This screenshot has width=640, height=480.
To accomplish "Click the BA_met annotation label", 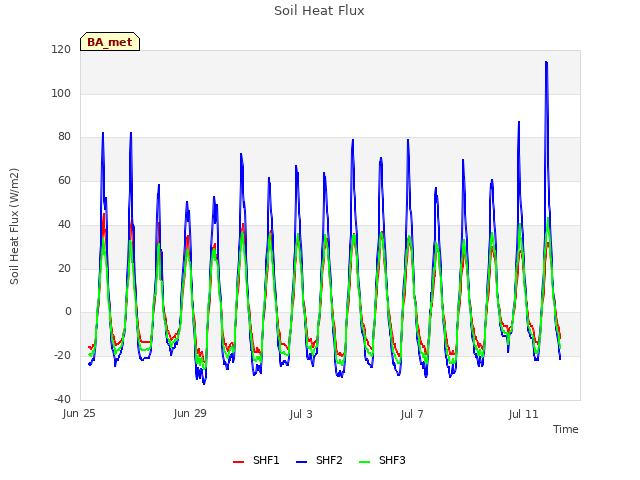I will click(x=110, y=42).
